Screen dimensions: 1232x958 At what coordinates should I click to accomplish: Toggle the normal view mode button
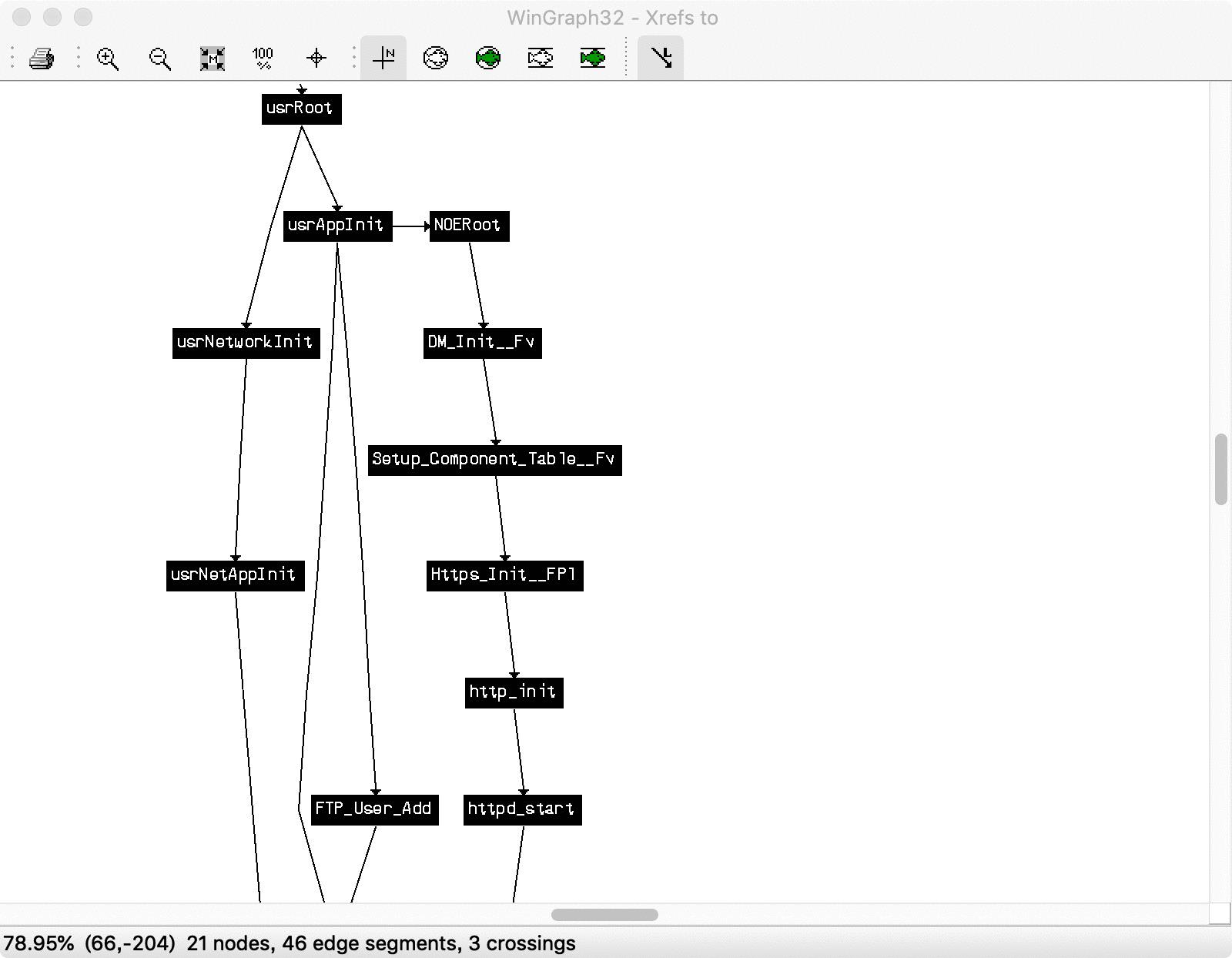(x=383, y=58)
